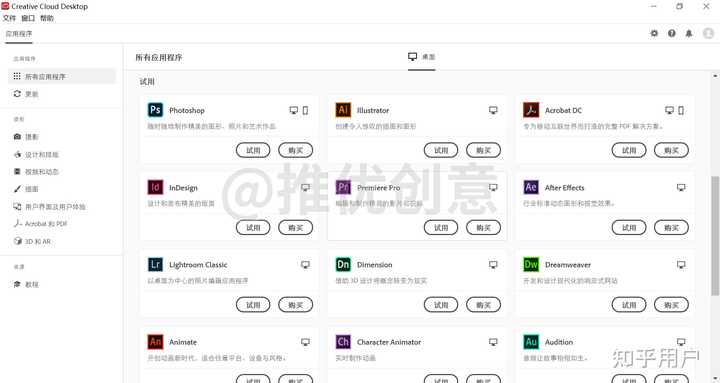Click 购买 to buy Lightroom Classic
Image resolution: width=720 pixels, height=383 pixels.
click(x=296, y=304)
